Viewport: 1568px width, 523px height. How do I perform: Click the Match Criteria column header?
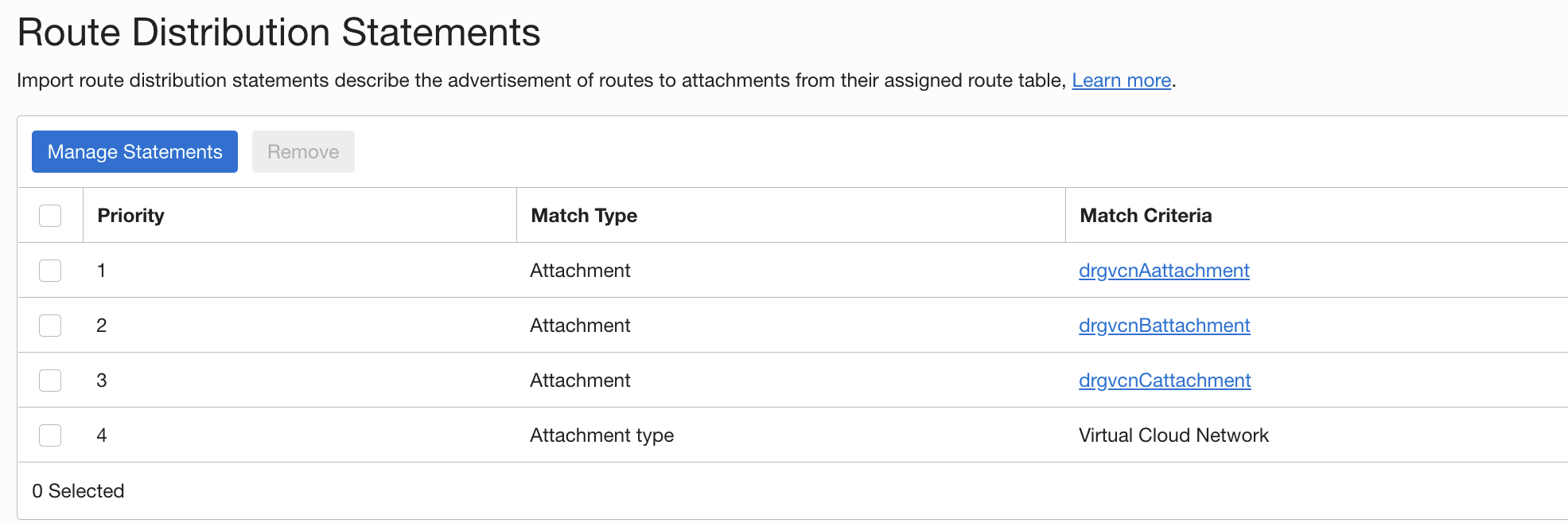click(1146, 216)
